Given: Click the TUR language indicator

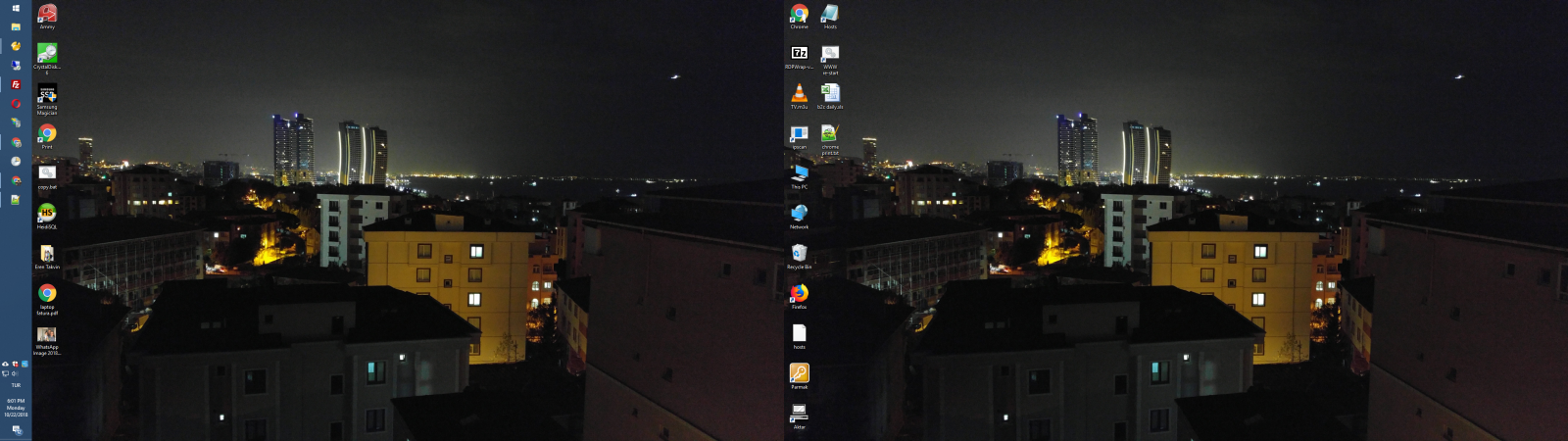Looking at the screenshot, I should [16, 385].
